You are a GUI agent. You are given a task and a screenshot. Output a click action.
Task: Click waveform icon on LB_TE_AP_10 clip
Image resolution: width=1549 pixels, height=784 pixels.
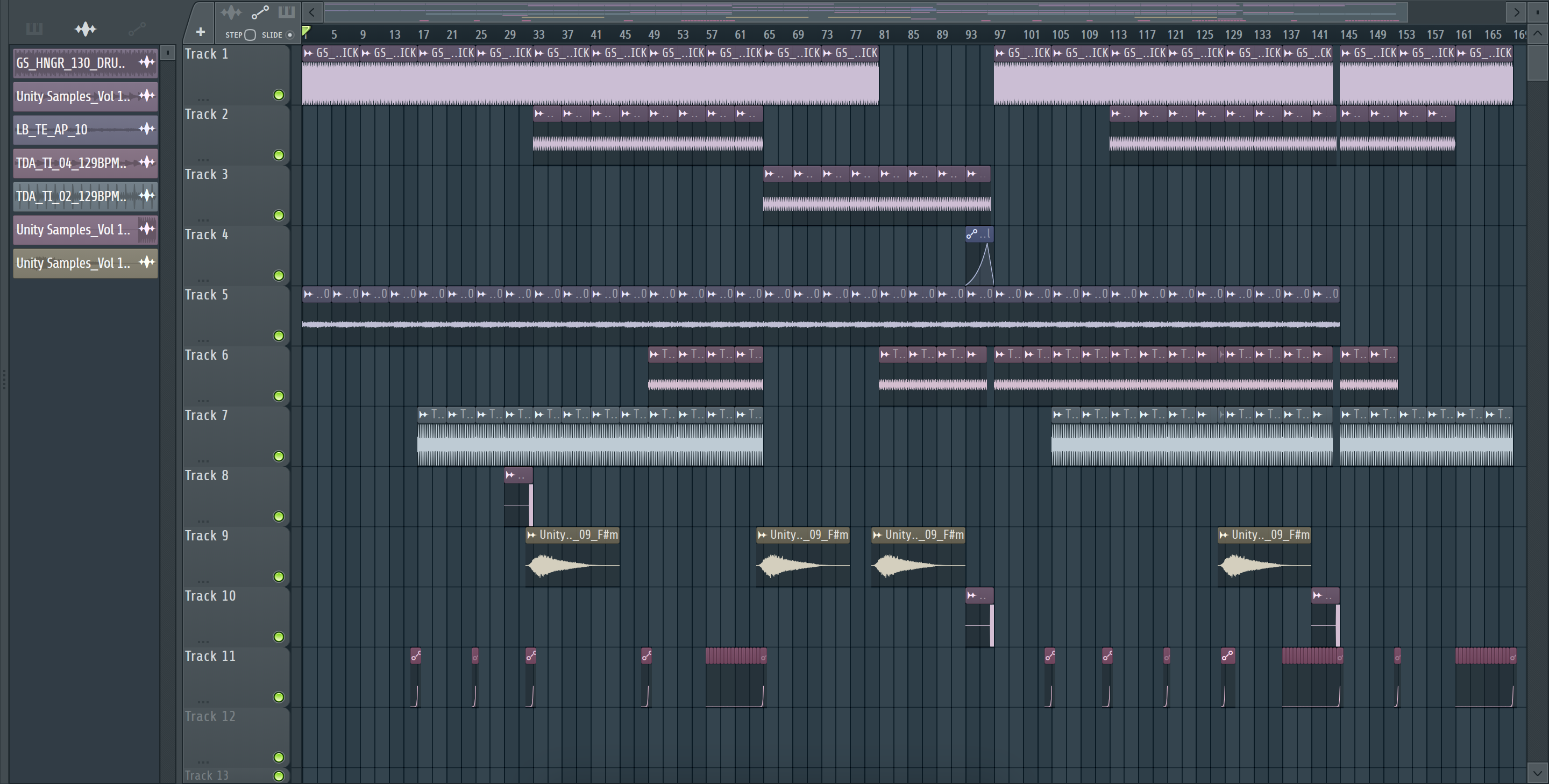147,129
